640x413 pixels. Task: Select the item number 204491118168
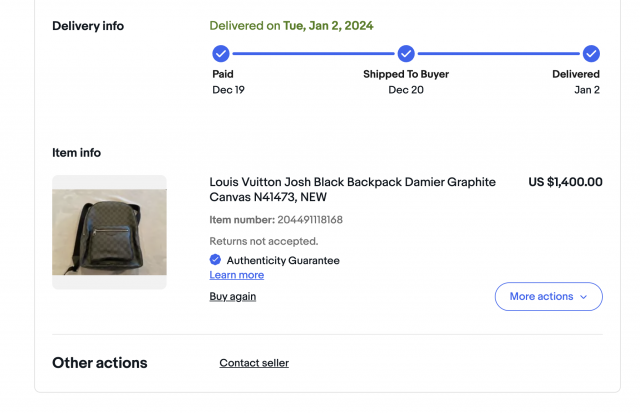(310, 220)
